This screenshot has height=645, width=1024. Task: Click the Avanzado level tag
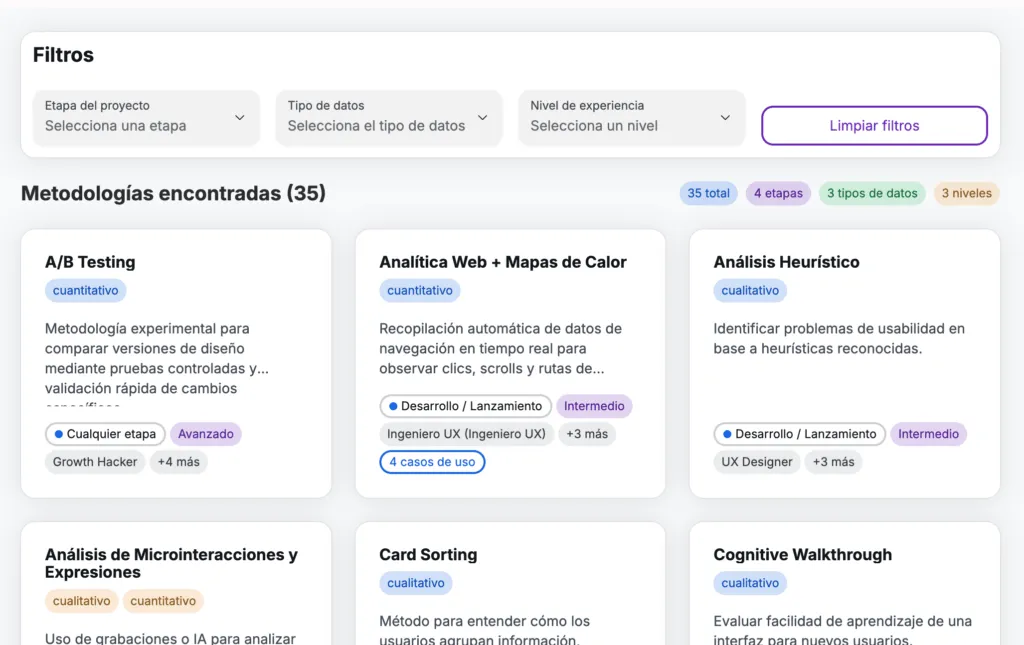point(206,434)
